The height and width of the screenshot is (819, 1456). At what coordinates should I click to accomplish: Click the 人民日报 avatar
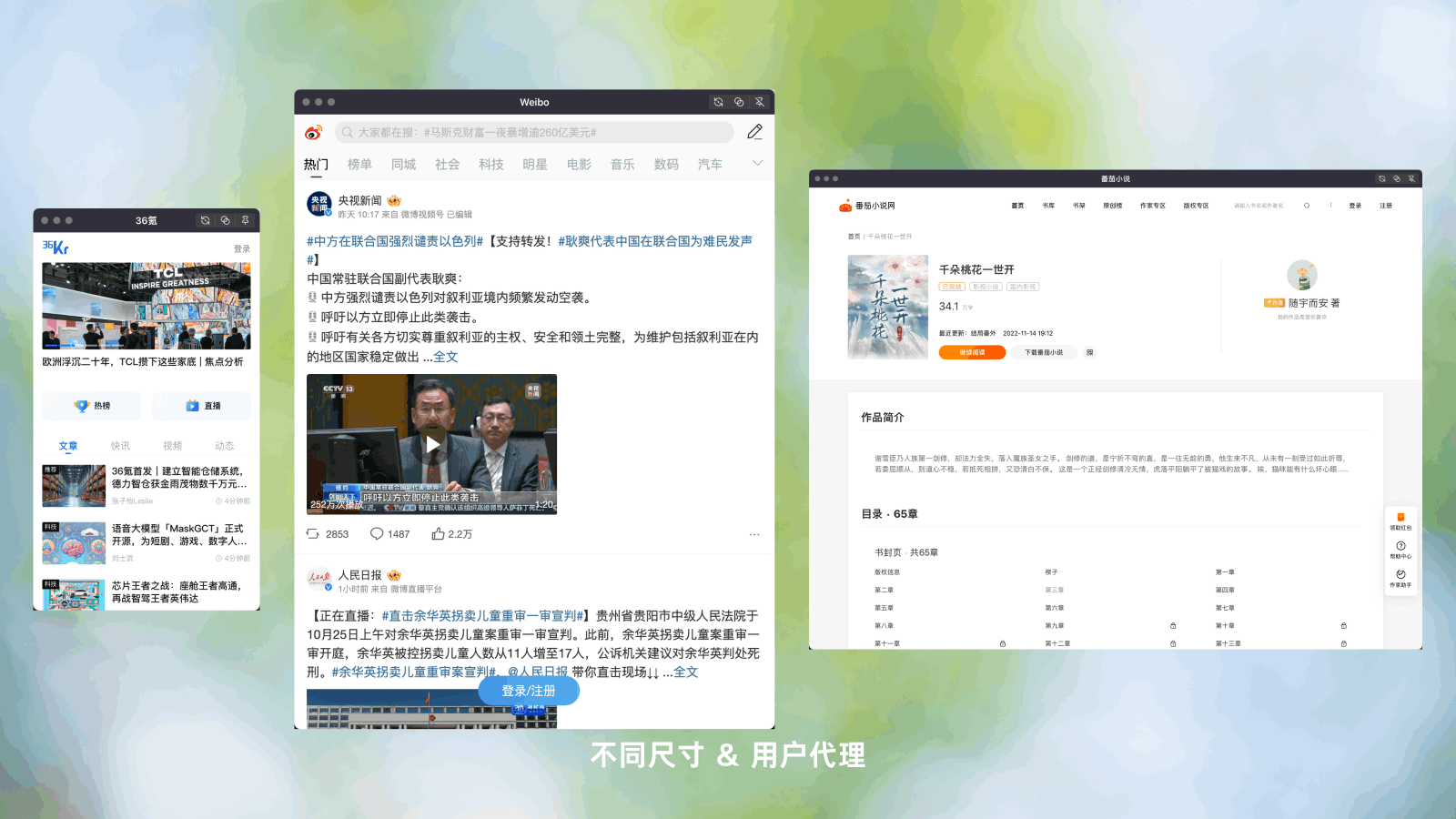(x=318, y=579)
